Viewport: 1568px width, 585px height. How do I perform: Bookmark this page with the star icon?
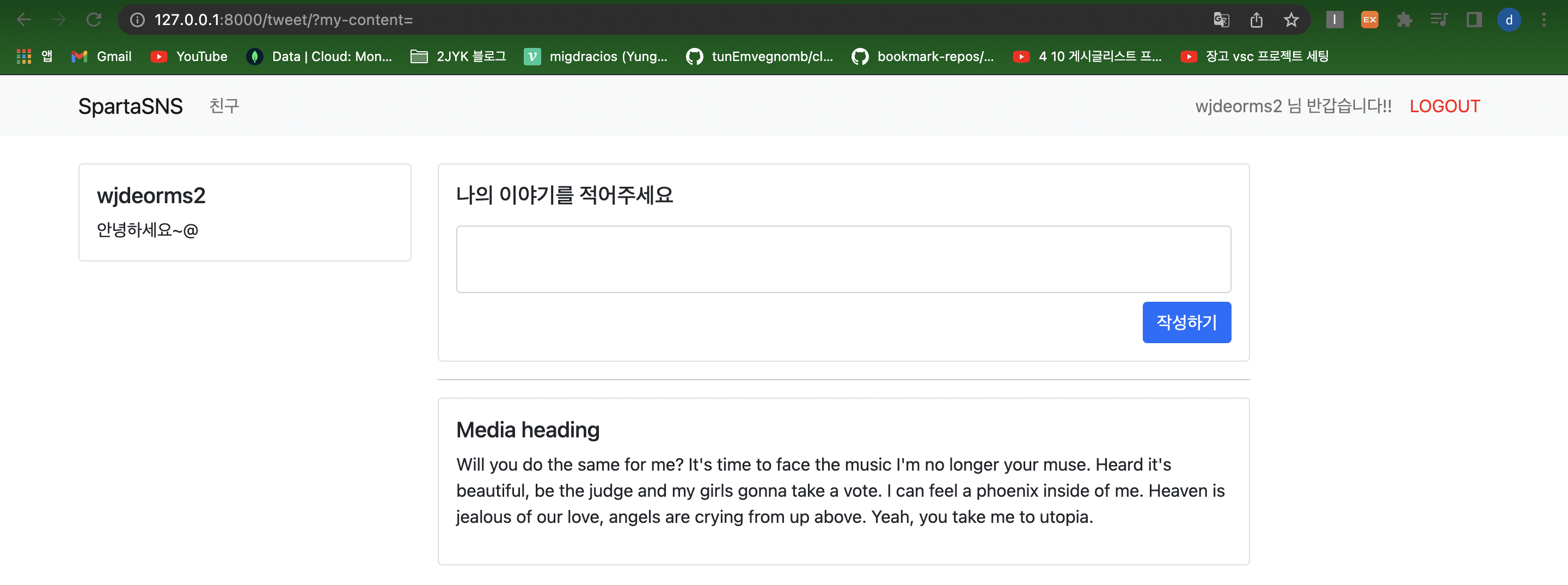(x=1291, y=20)
